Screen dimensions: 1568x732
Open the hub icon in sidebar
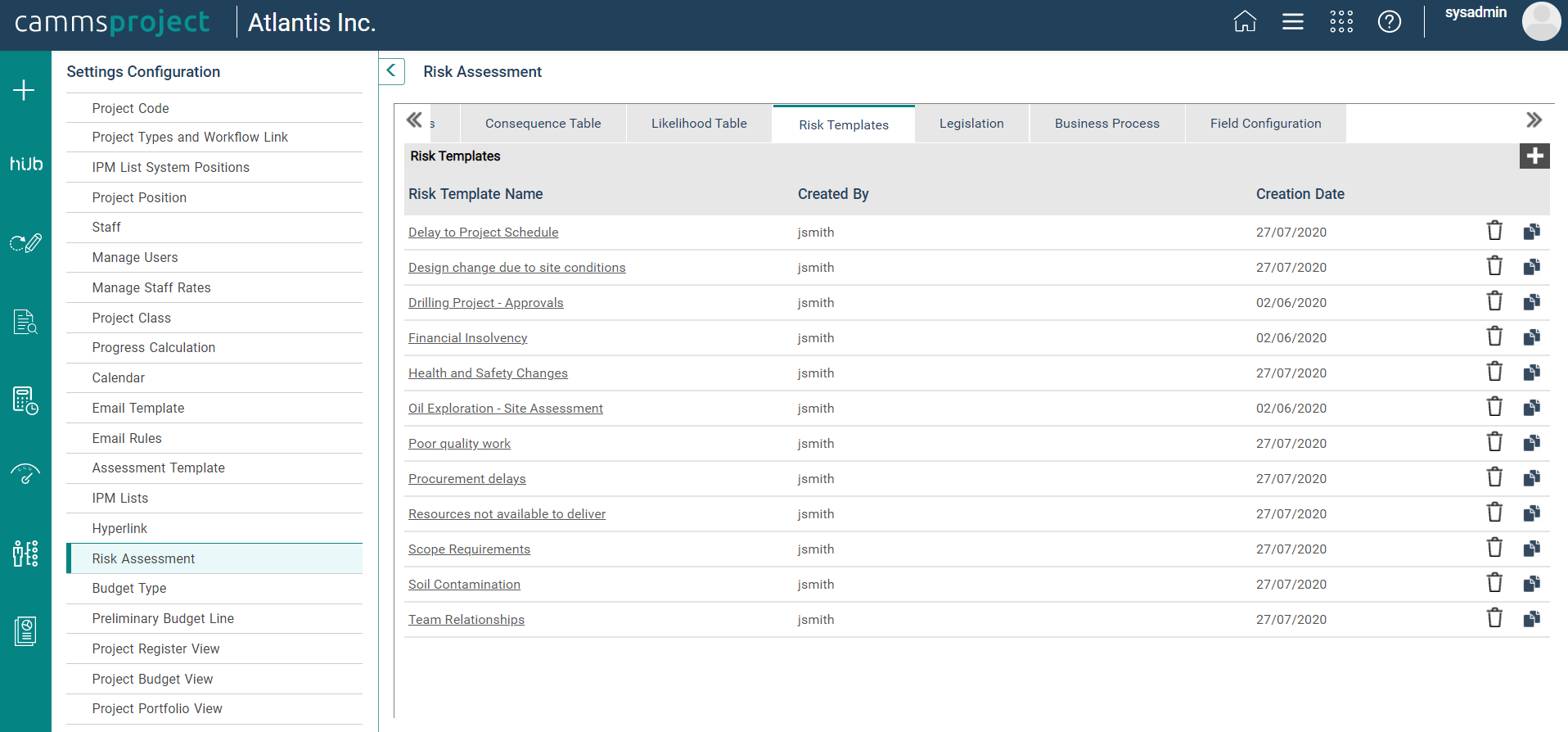click(x=25, y=164)
